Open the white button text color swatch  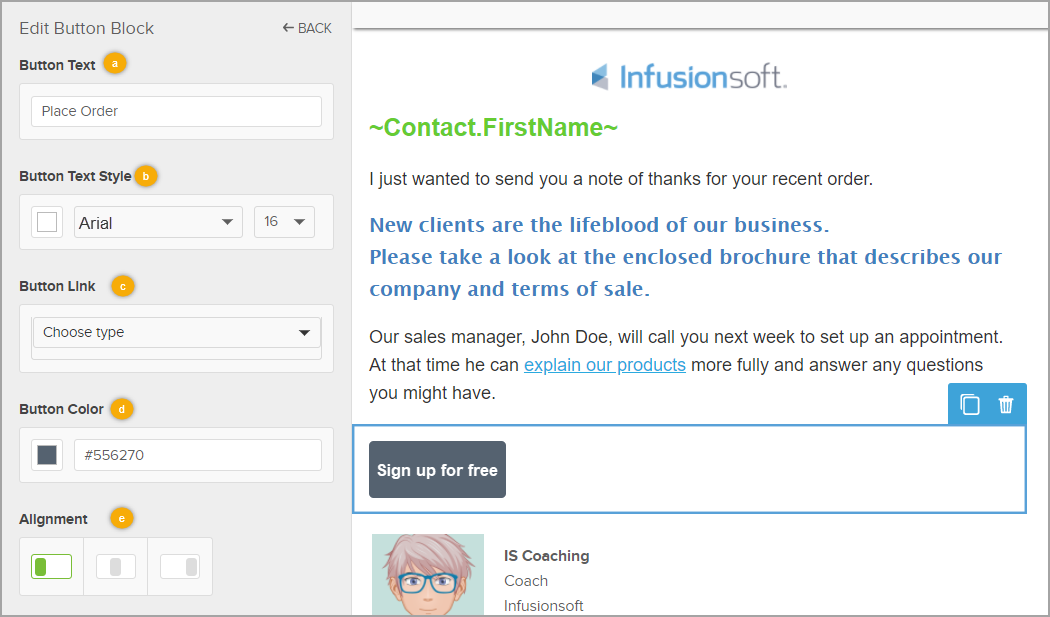pos(47,222)
